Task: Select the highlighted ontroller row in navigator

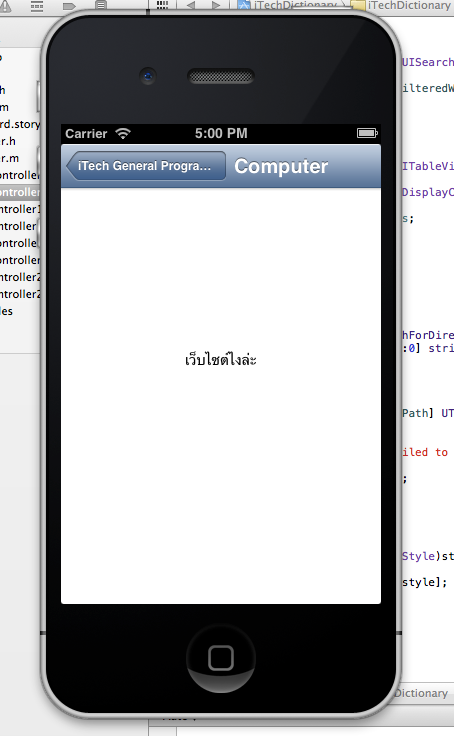Action: 20,192
